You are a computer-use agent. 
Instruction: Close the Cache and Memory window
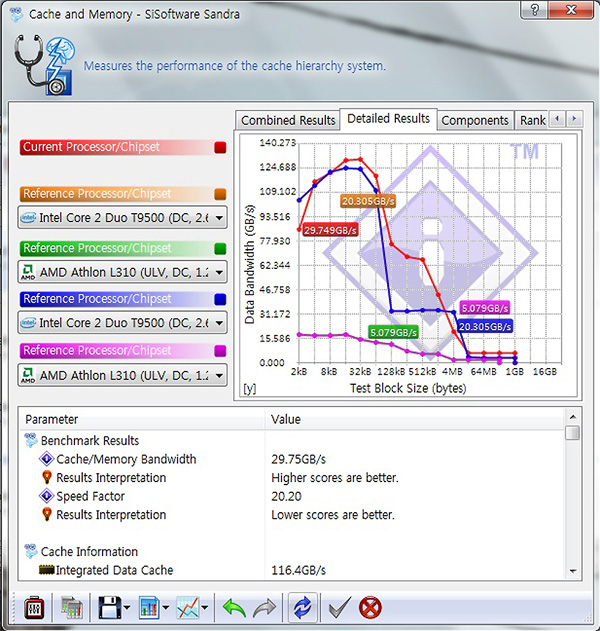[571, 10]
